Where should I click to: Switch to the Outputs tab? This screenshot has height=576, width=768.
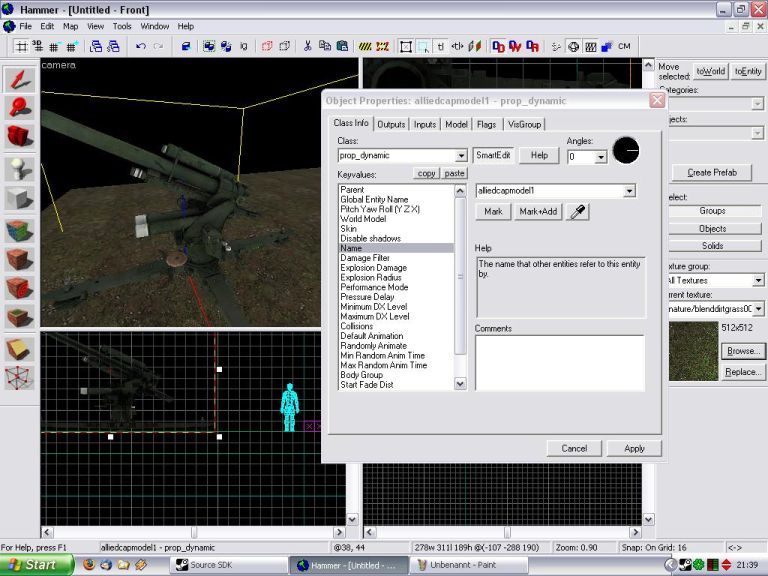(x=391, y=124)
